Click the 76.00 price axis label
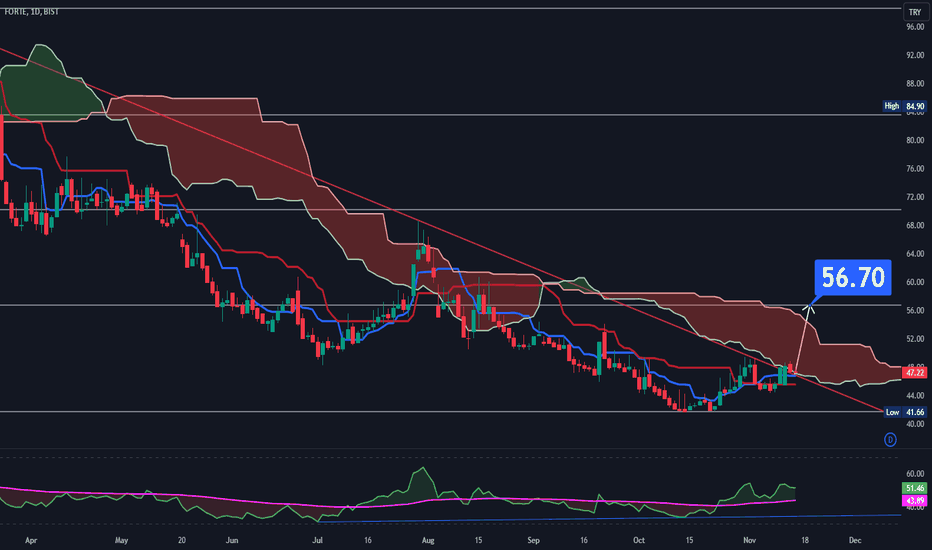Screen dimensions: 932x550 pyautogui.click(x=915, y=169)
